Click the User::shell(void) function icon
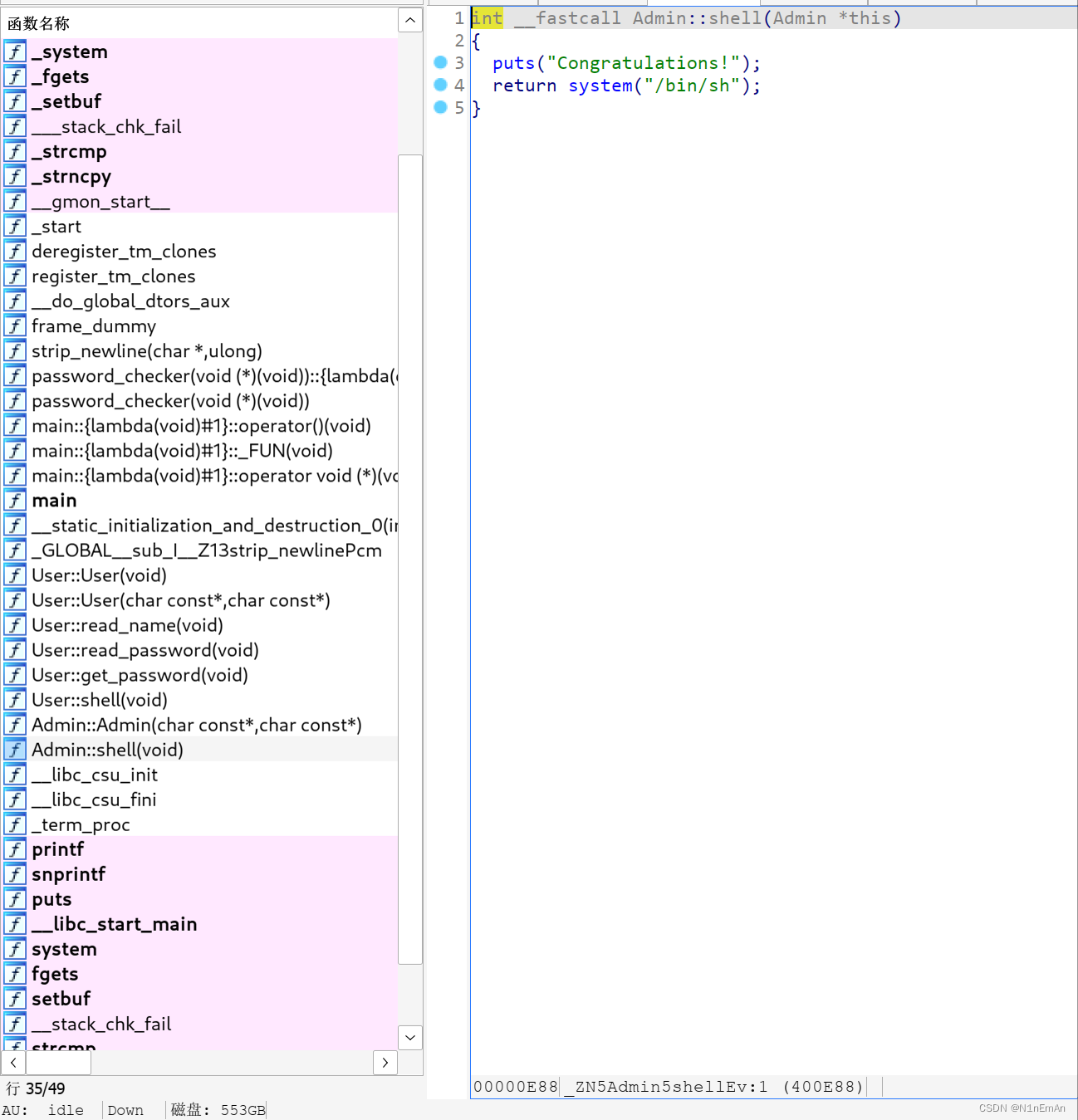 point(15,699)
